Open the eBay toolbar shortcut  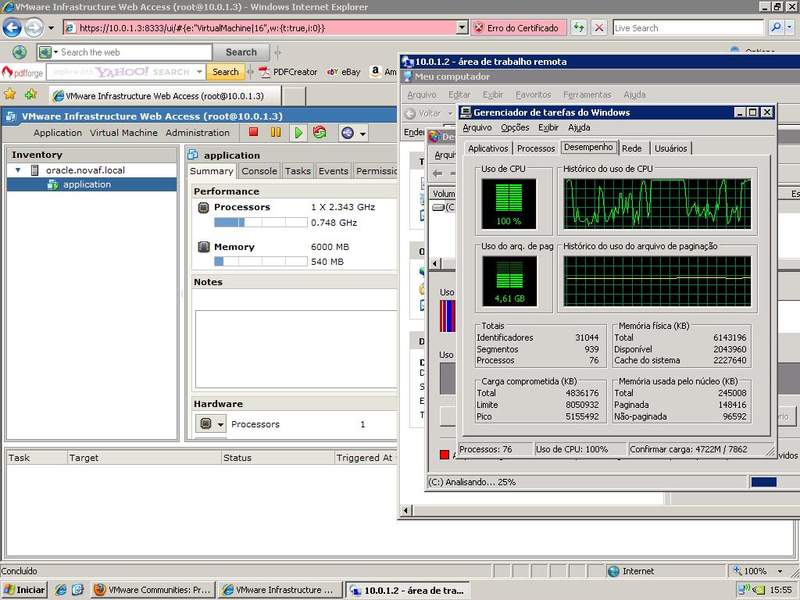[x=344, y=72]
